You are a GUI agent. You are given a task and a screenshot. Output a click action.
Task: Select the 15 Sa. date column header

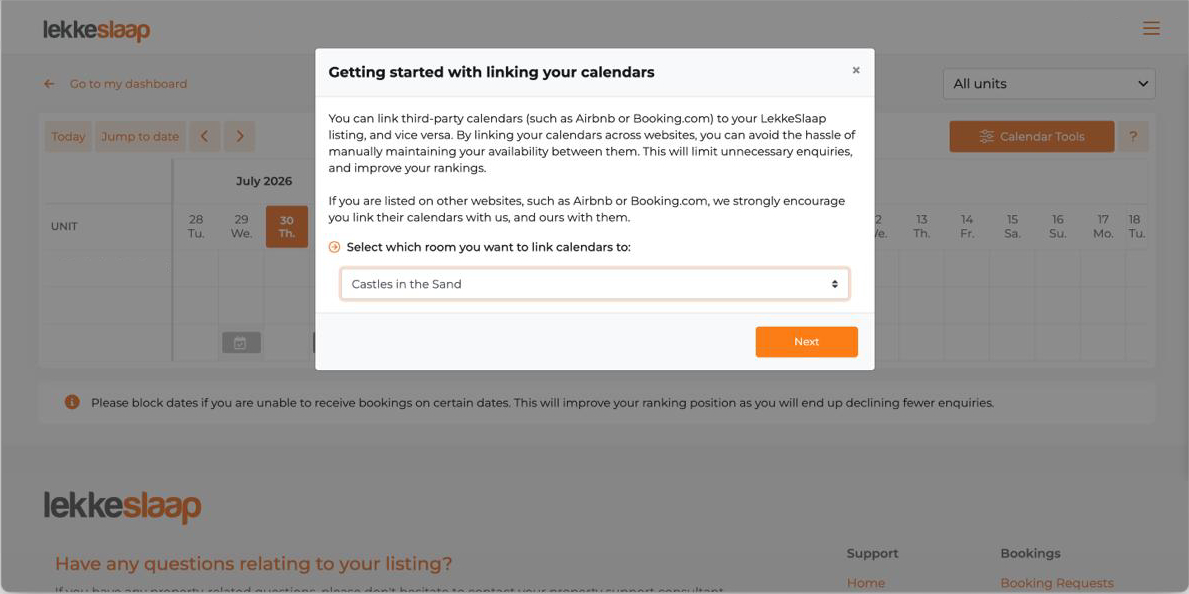[x=1012, y=226]
